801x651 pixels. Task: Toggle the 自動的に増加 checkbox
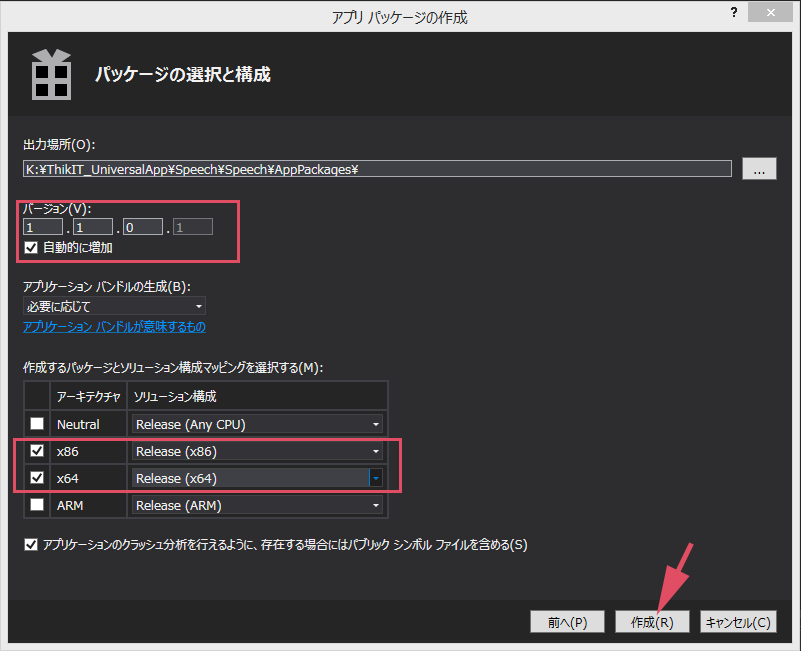click(31, 248)
